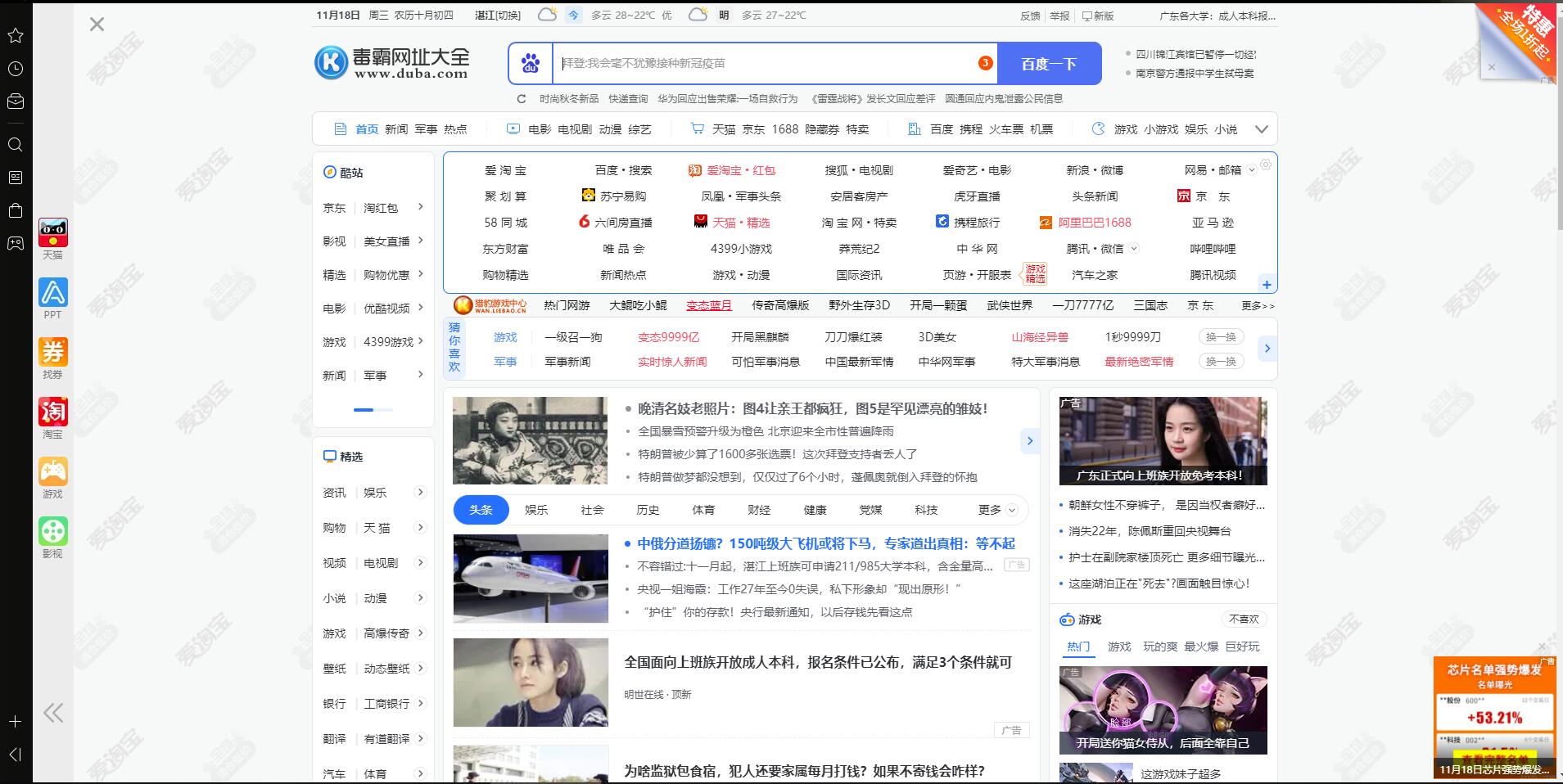The image size is (1563, 784).
Task: Expand the 资讯 娱乐 row arrow
Action: [421, 492]
